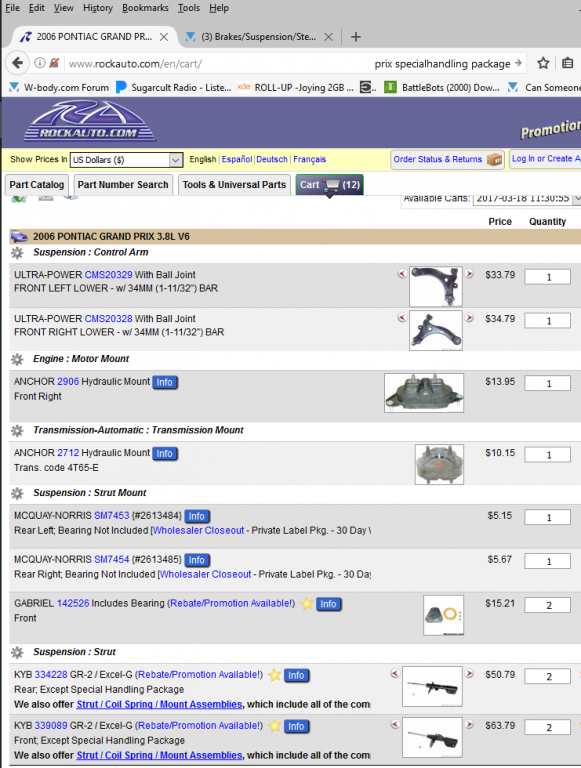581x768 pixels.
Task: Open the ANCHOR 2906 mount thumbnail
Action: [x=424, y=393]
